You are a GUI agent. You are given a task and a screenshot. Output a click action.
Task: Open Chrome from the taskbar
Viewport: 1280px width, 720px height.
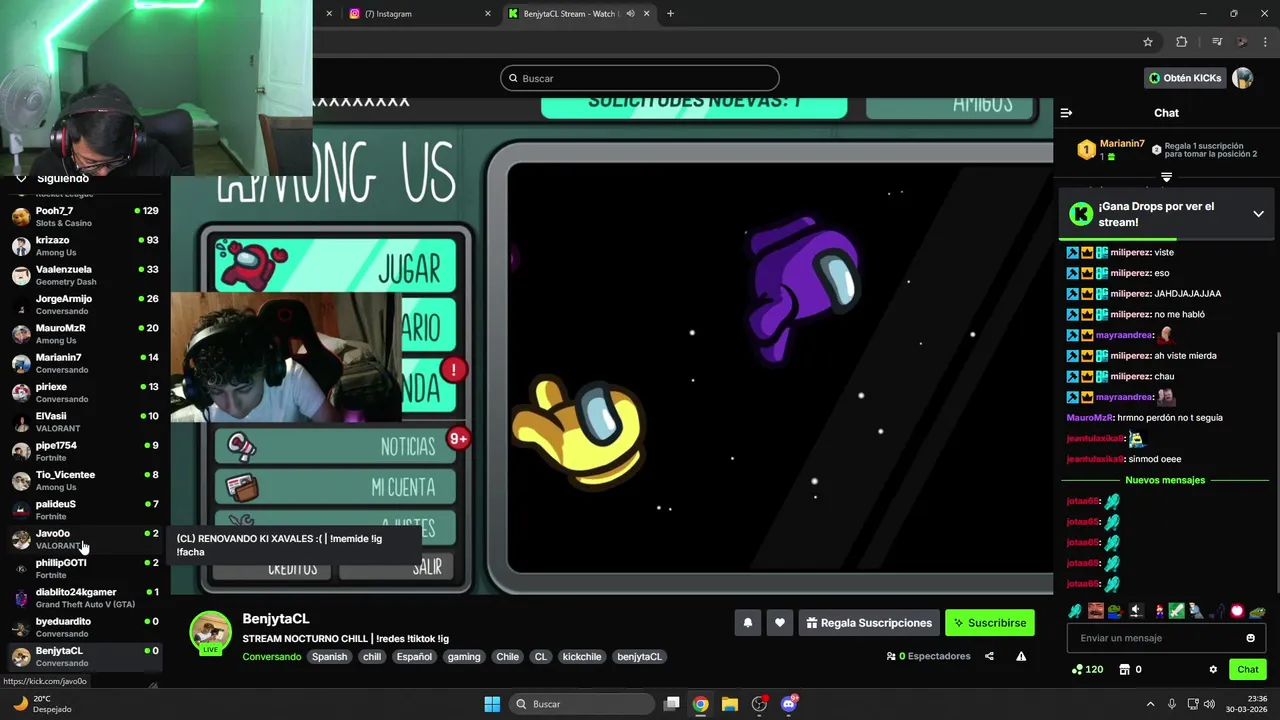tap(701, 704)
